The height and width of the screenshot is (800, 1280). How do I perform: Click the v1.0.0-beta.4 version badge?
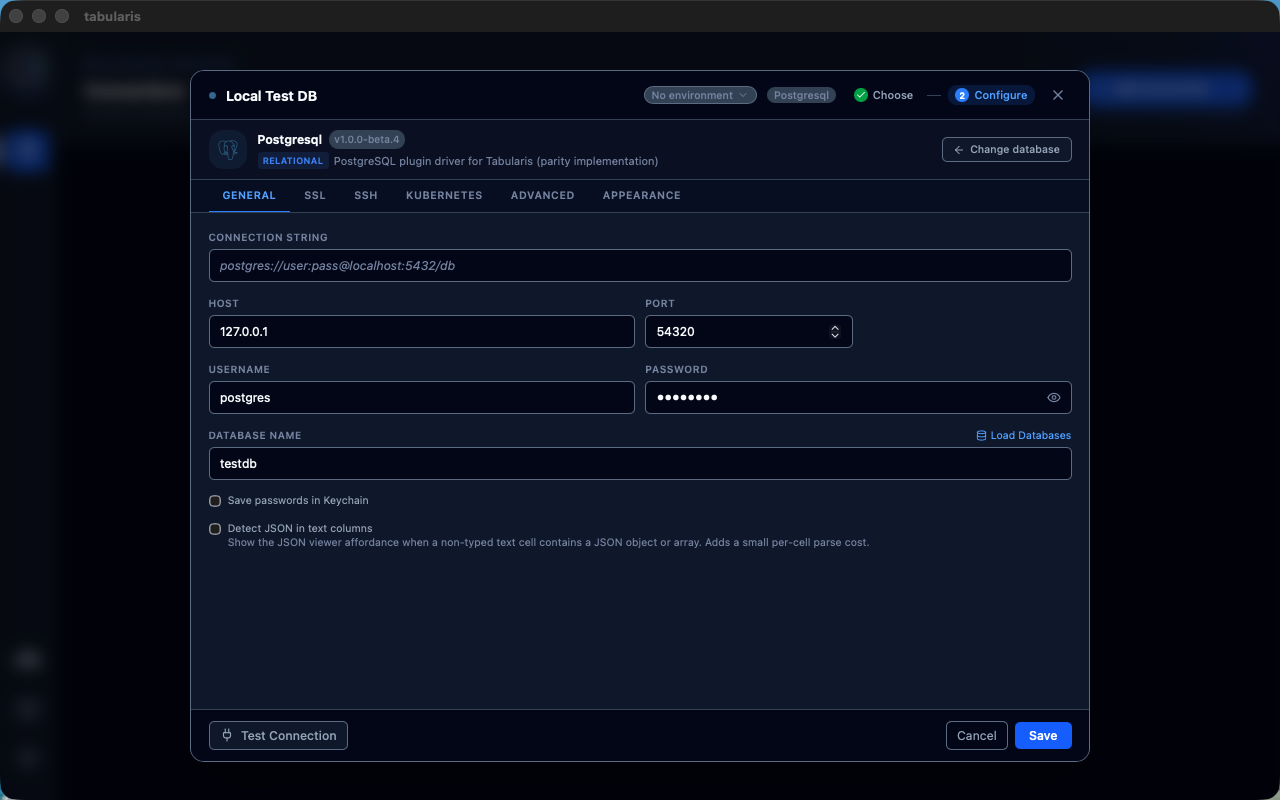click(x=367, y=140)
